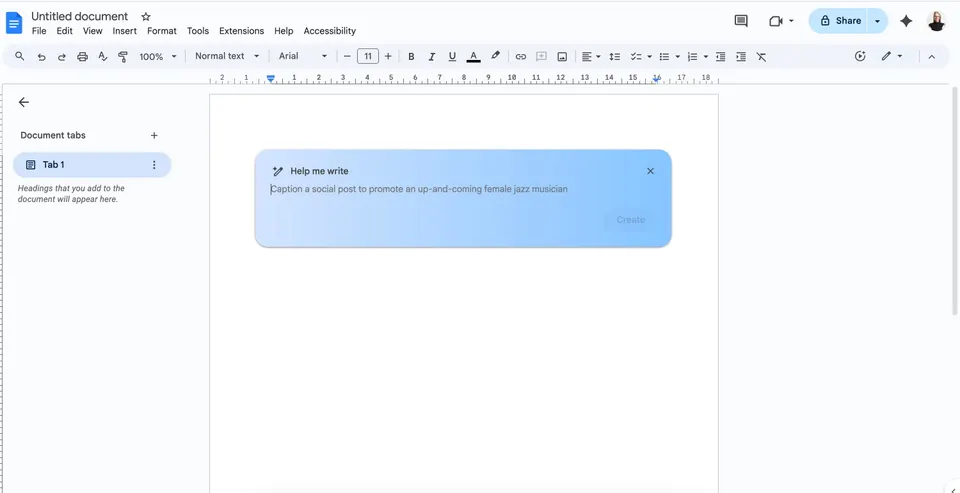Open the File menu
The width and height of the screenshot is (960, 493).
pos(39,31)
